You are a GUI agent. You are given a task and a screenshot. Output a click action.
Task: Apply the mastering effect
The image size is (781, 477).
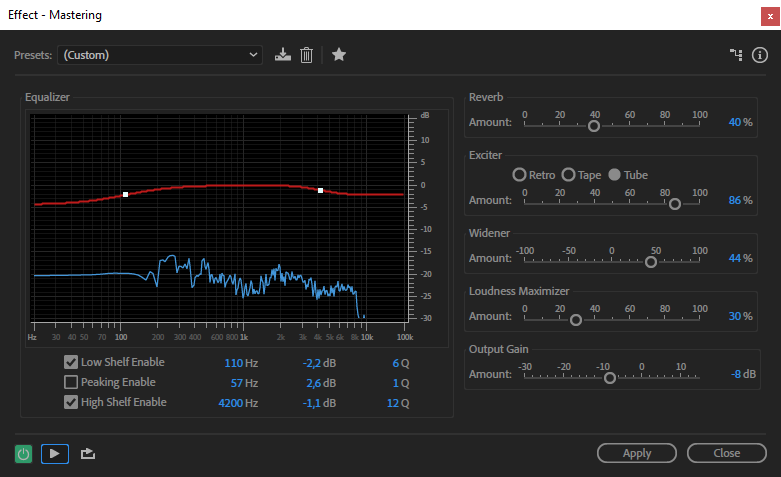tap(637, 453)
